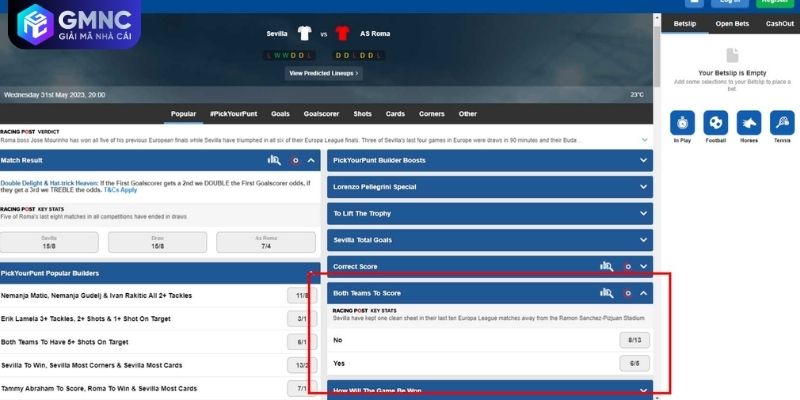The image size is (800, 400).
Task: Open the Football quick link icon
Action: click(x=715, y=123)
